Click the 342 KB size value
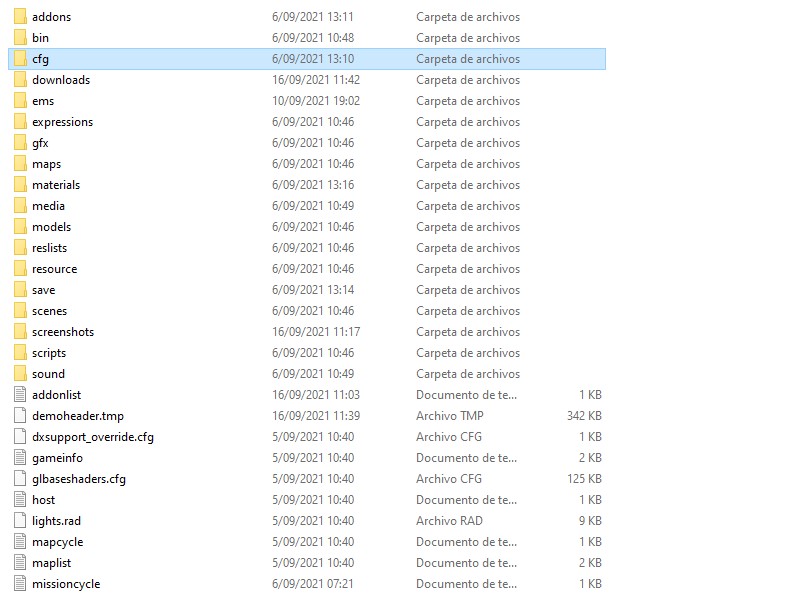 click(x=584, y=416)
